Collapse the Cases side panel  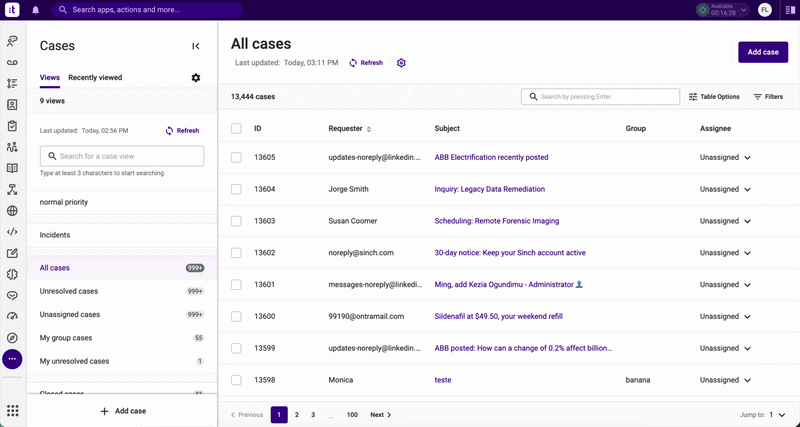pyautogui.click(x=195, y=46)
